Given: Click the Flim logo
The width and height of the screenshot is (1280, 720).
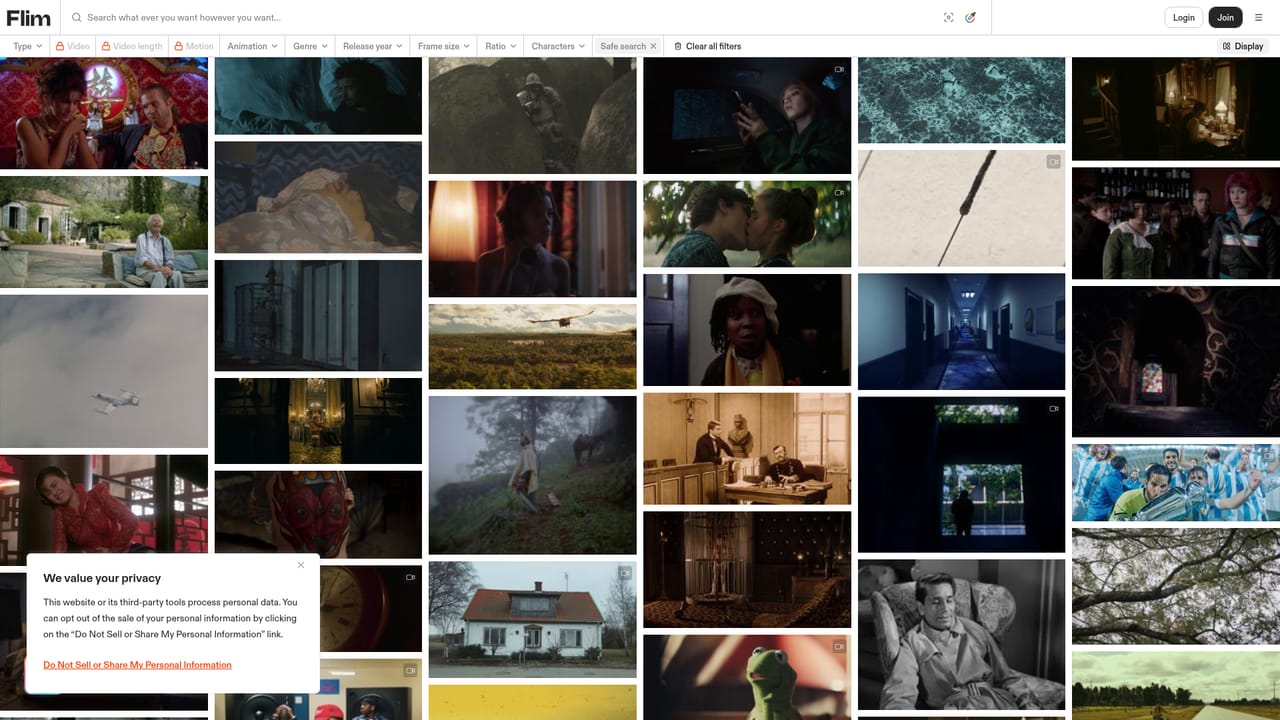Looking at the screenshot, I should click(x=29, y=17).
